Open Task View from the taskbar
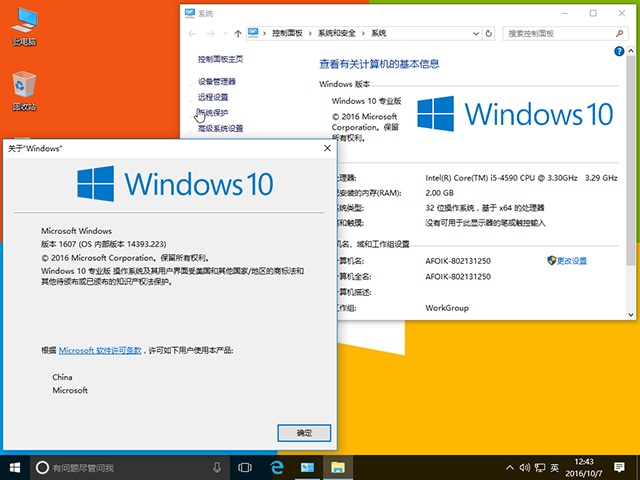This screenshot has width=640, height=480. point(245,467)
